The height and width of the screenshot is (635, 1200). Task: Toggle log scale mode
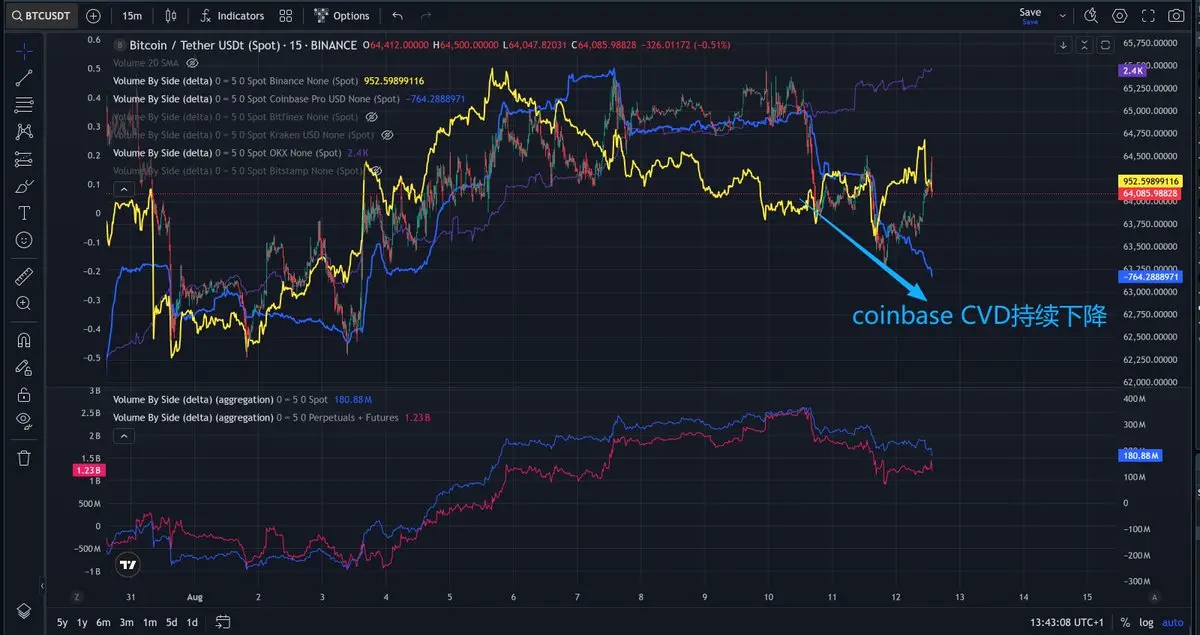point(1146,622)
